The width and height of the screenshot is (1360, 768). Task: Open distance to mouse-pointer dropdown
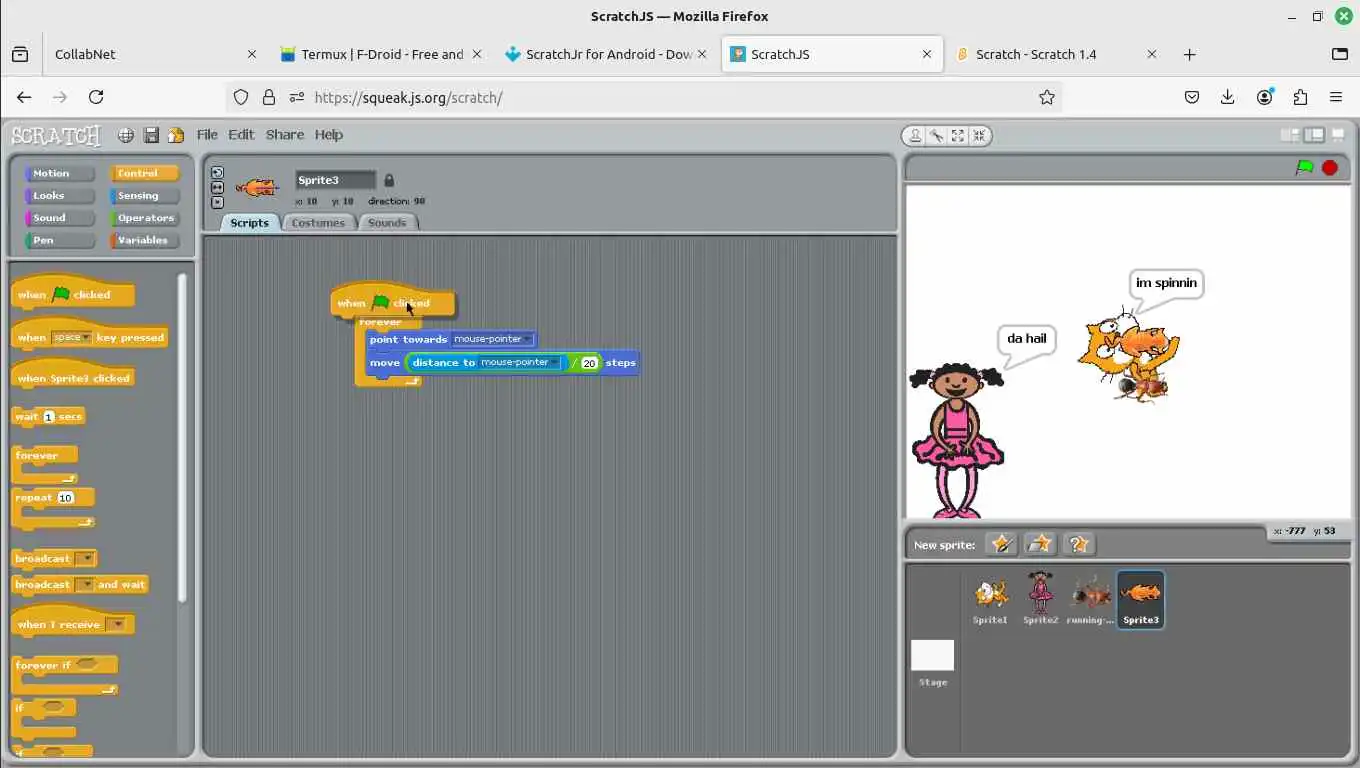coord(519,362)
